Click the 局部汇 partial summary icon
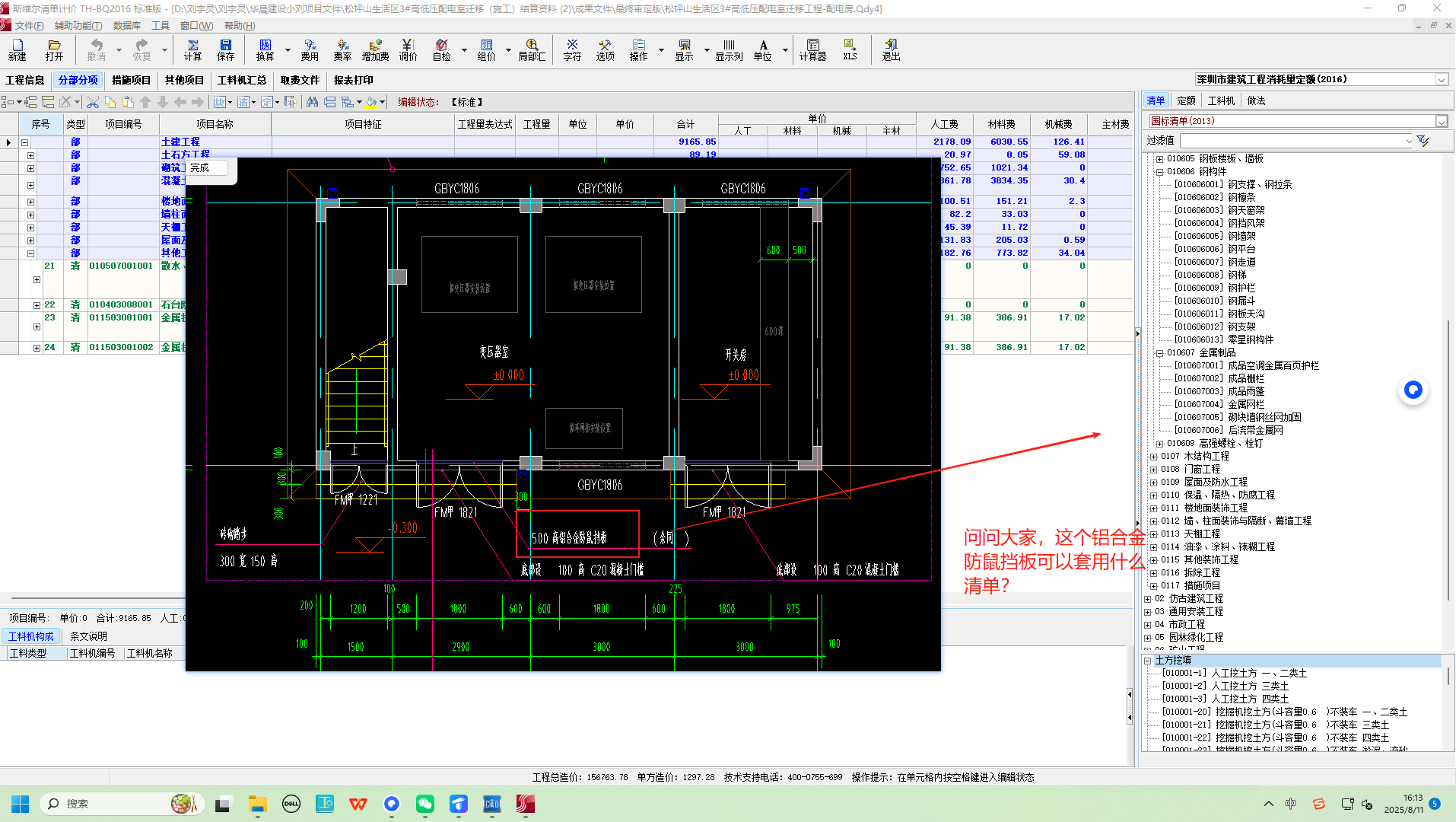1456x822 pixels. tap(532, 50)
